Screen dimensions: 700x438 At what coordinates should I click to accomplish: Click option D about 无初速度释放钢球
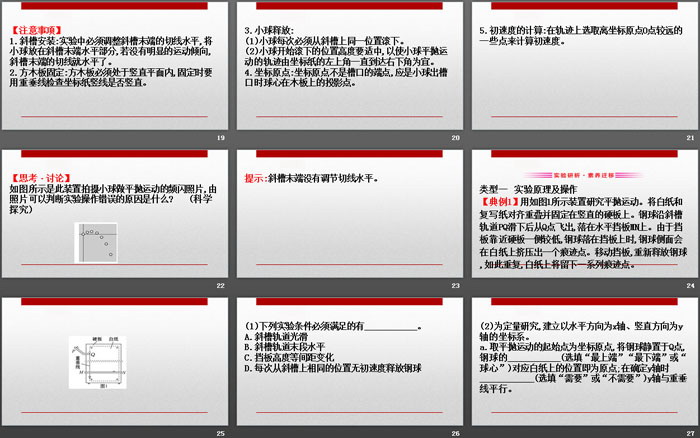click(x=333, y=368)
